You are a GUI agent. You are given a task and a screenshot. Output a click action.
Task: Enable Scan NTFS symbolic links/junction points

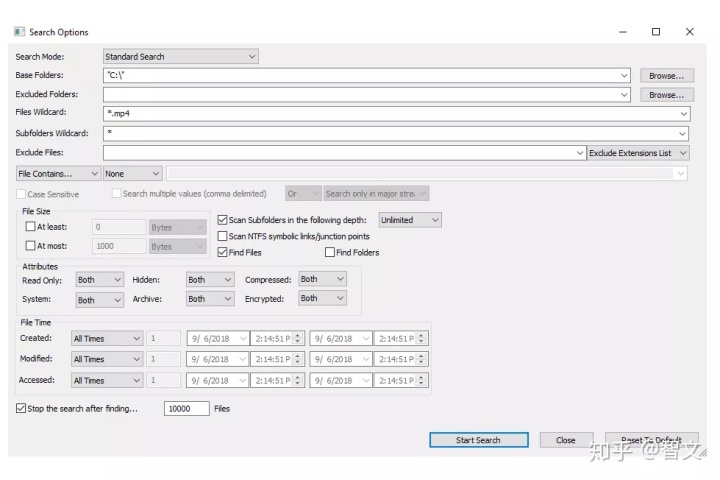[x=222, y=236]
